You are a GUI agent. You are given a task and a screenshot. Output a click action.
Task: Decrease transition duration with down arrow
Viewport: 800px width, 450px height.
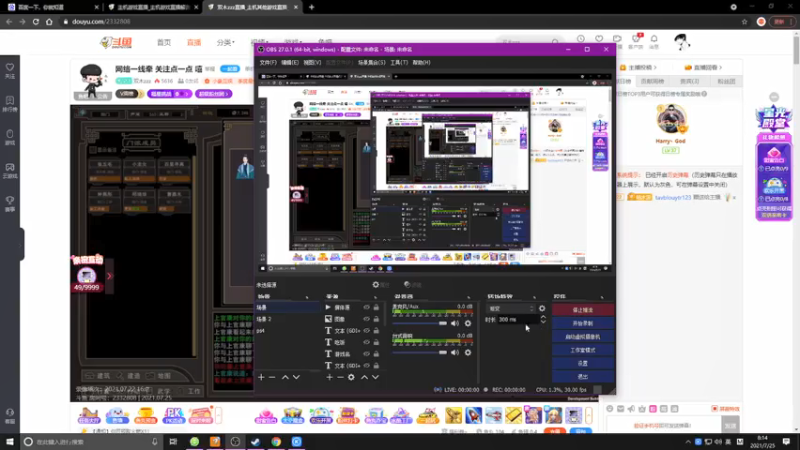tap(543, 322)
